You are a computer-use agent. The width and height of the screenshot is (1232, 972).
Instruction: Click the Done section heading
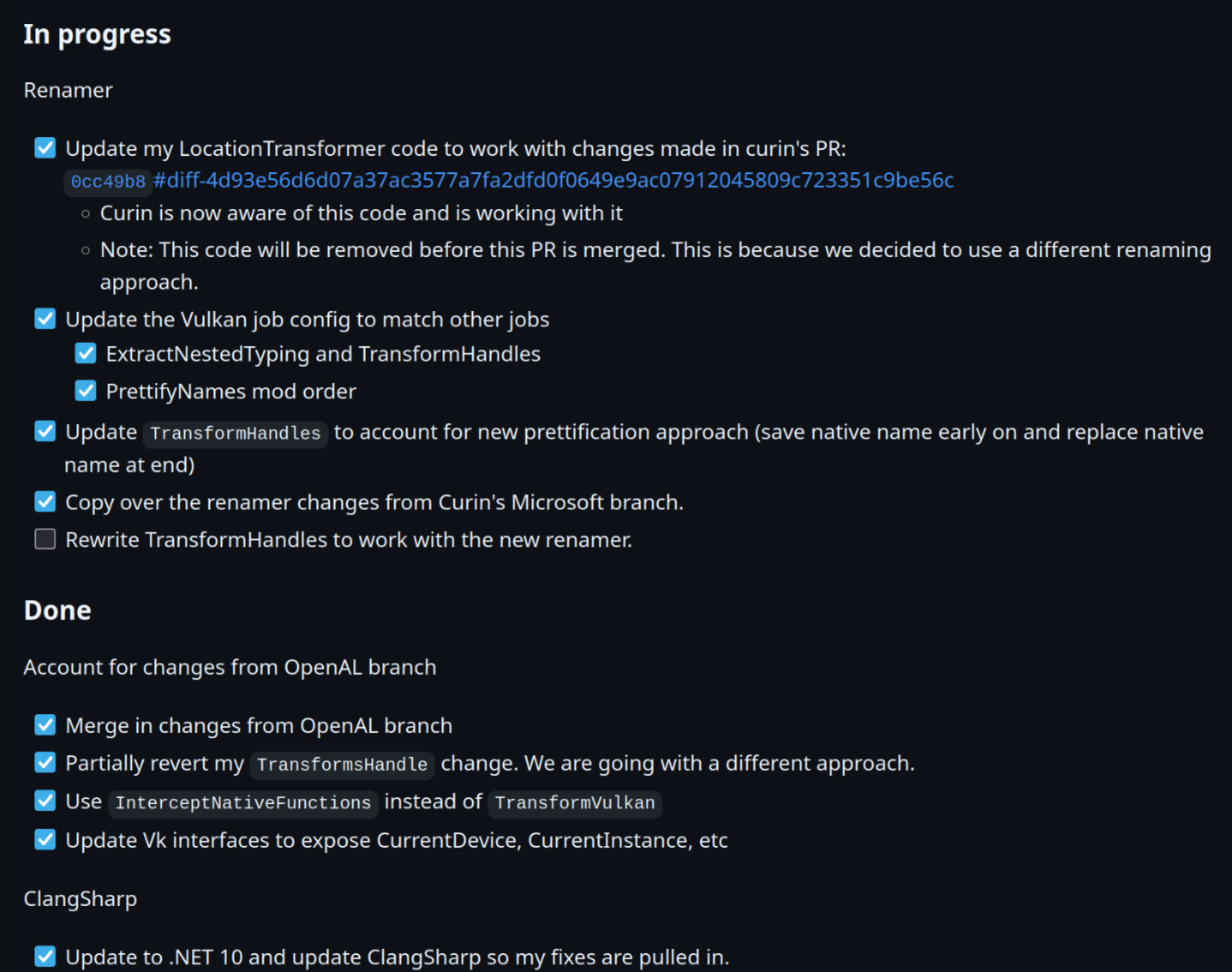click(57, 611)
